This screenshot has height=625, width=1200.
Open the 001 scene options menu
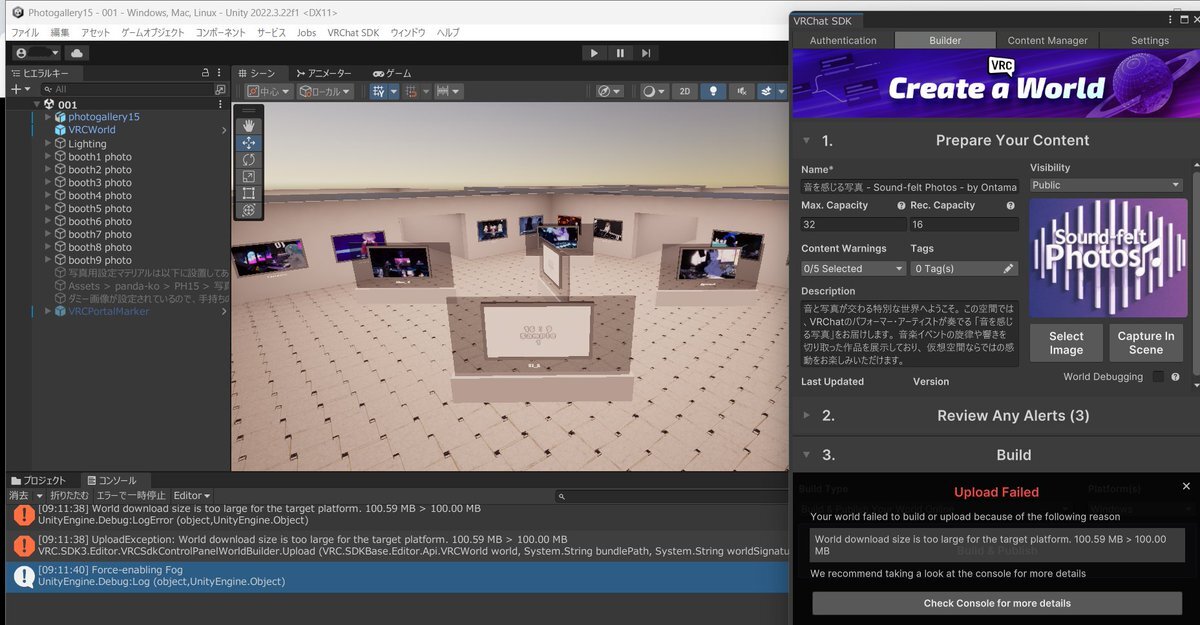click(221, 104)
